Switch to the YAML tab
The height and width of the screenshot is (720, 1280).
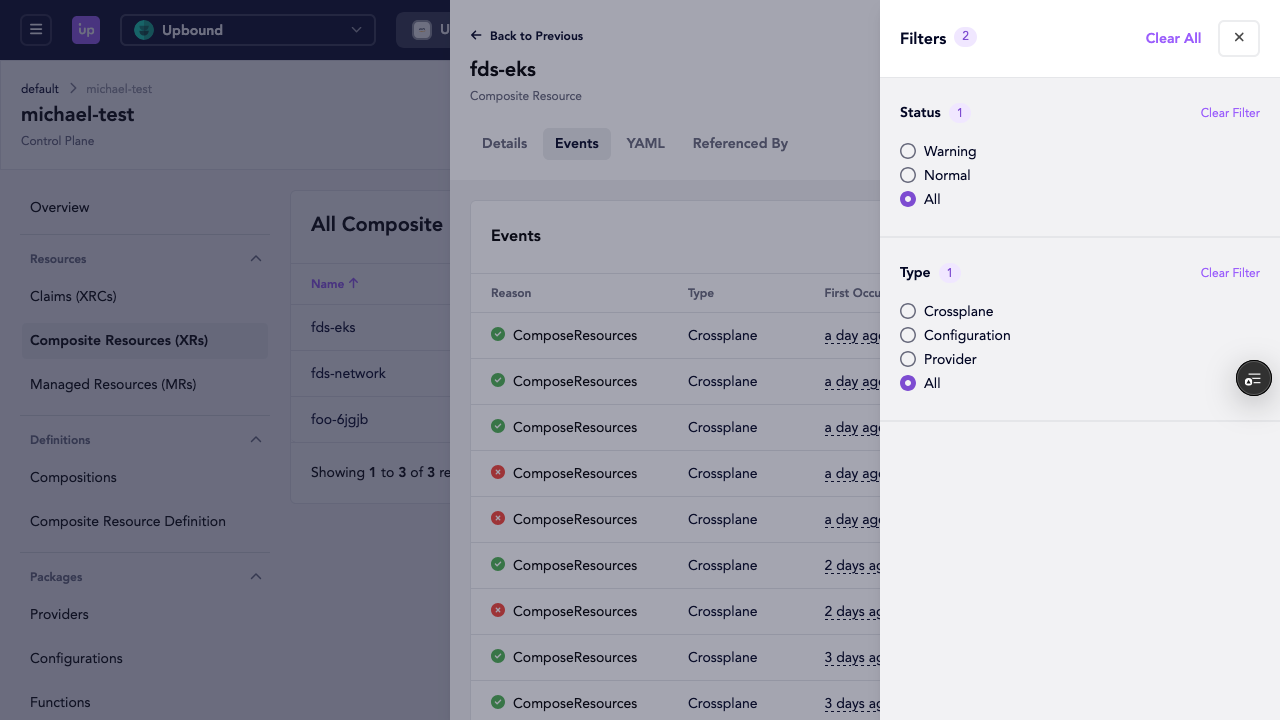645,143
